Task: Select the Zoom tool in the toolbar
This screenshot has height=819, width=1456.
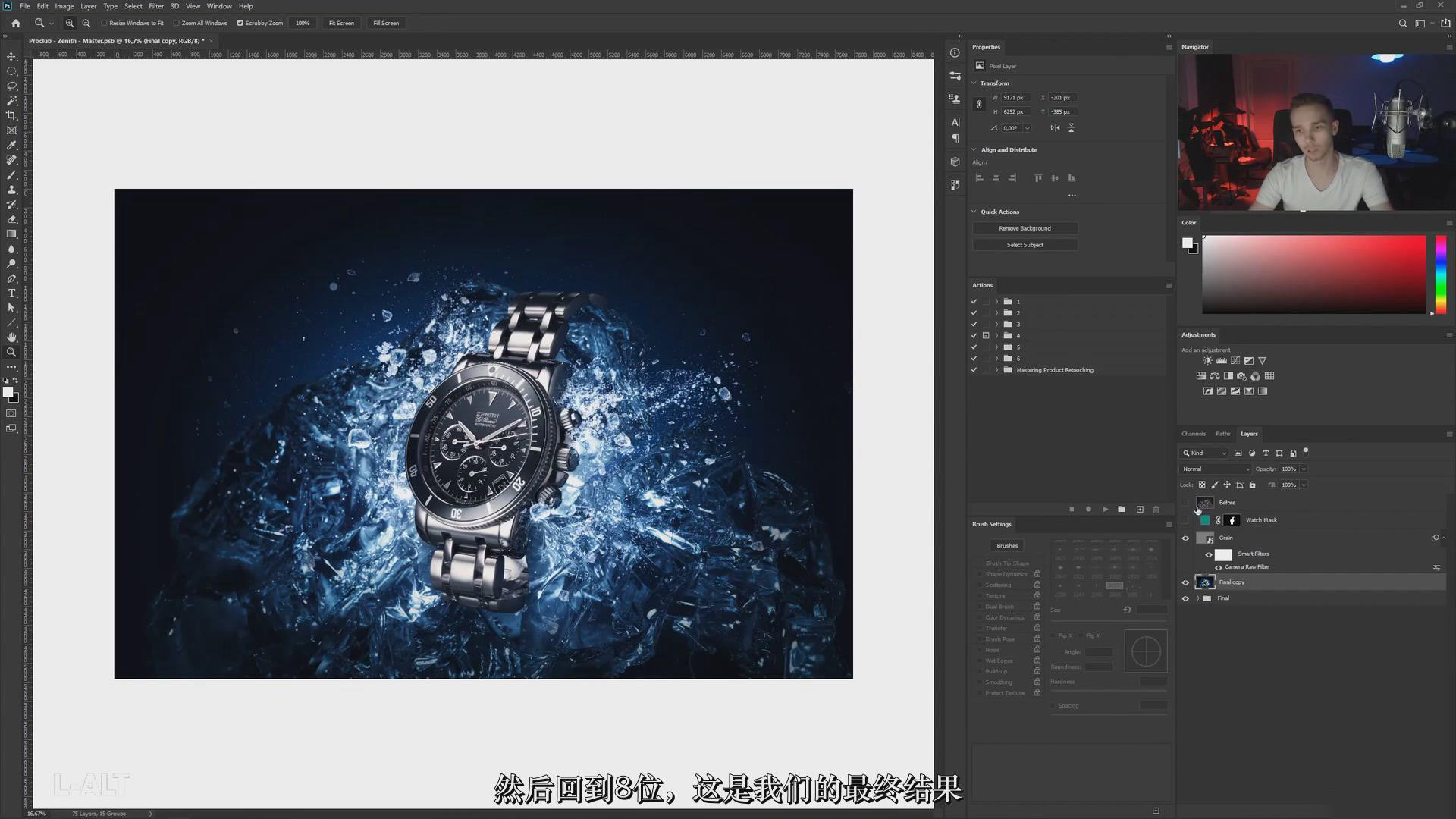Action: [11, 352]
